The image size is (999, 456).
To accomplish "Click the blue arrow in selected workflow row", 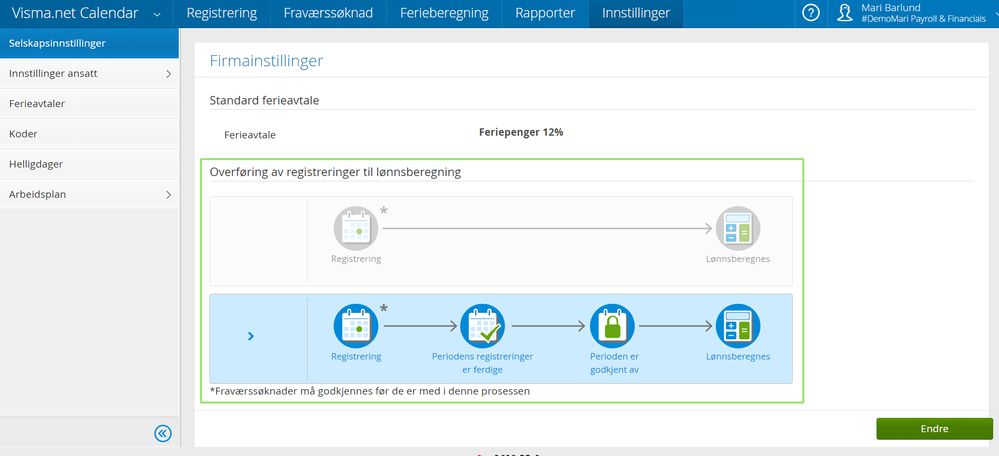I will (251, 336).
